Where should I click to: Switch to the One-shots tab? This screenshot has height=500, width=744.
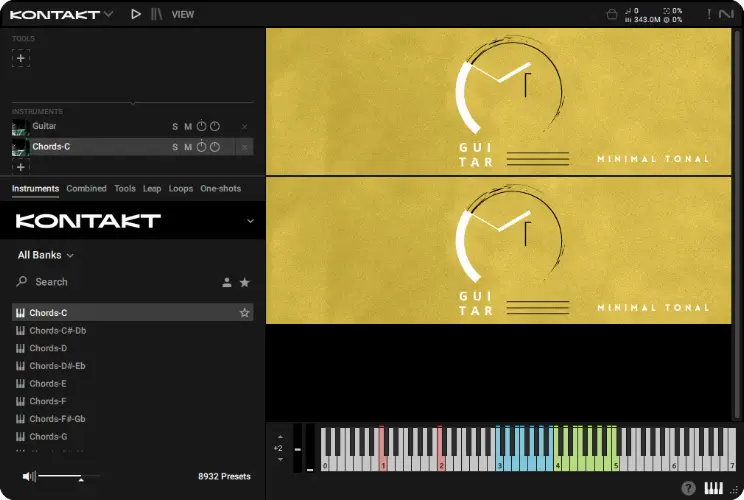point(220,188)
